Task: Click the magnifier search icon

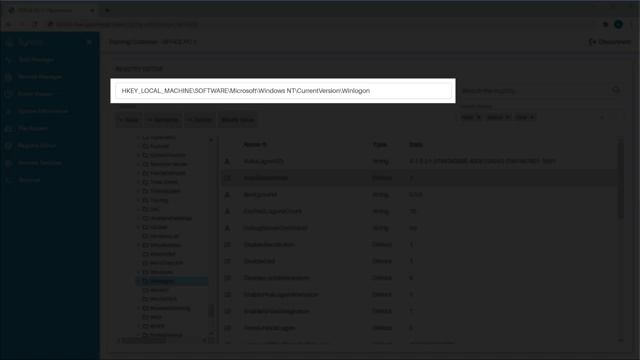Action: [x=616, y=90]
